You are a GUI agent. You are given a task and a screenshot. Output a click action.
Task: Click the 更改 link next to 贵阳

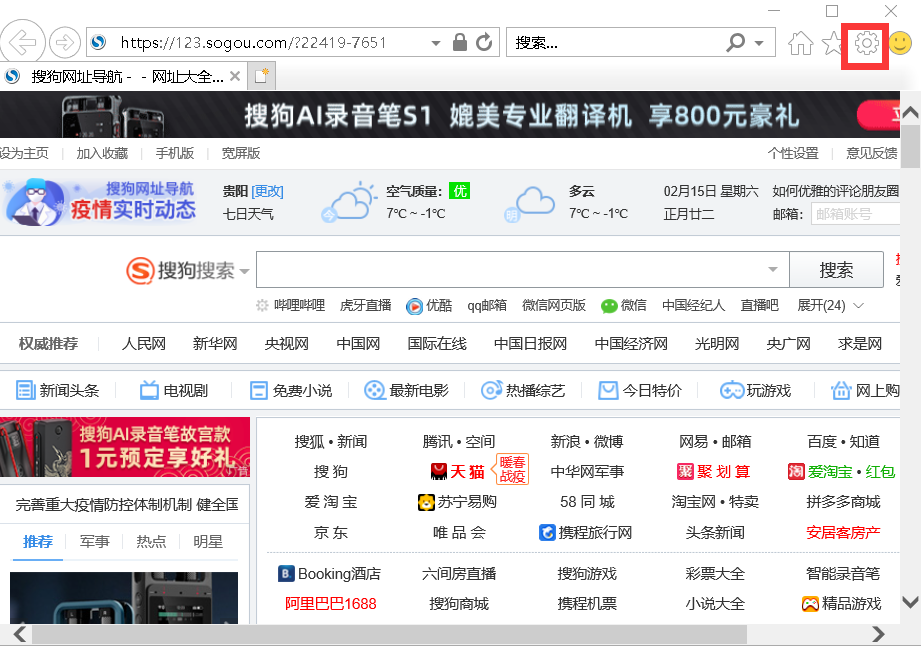[267, 191]
